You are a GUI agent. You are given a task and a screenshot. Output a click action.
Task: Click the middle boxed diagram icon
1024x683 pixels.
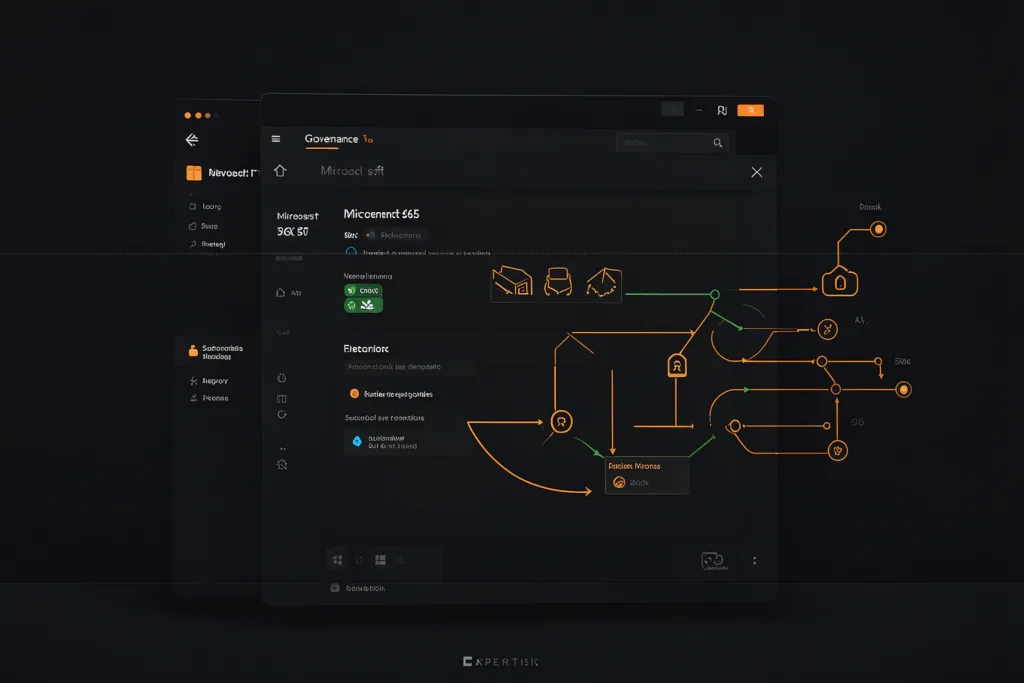(x=558, y=282)
